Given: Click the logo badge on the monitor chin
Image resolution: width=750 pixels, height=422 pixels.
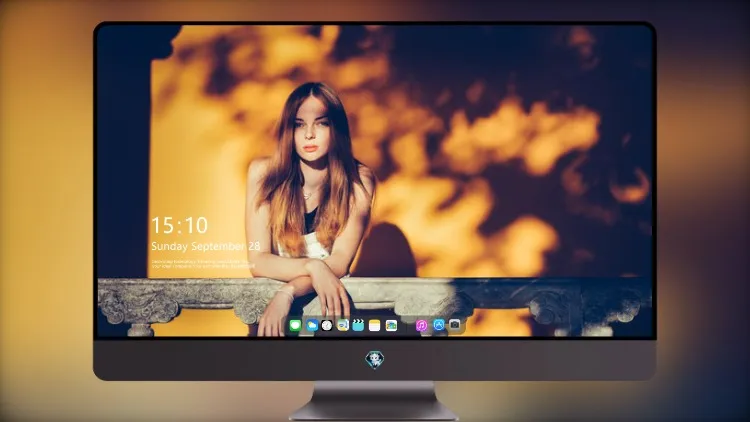Looking at the screenshot, I should pyautogui.click(x=375, y=360).
